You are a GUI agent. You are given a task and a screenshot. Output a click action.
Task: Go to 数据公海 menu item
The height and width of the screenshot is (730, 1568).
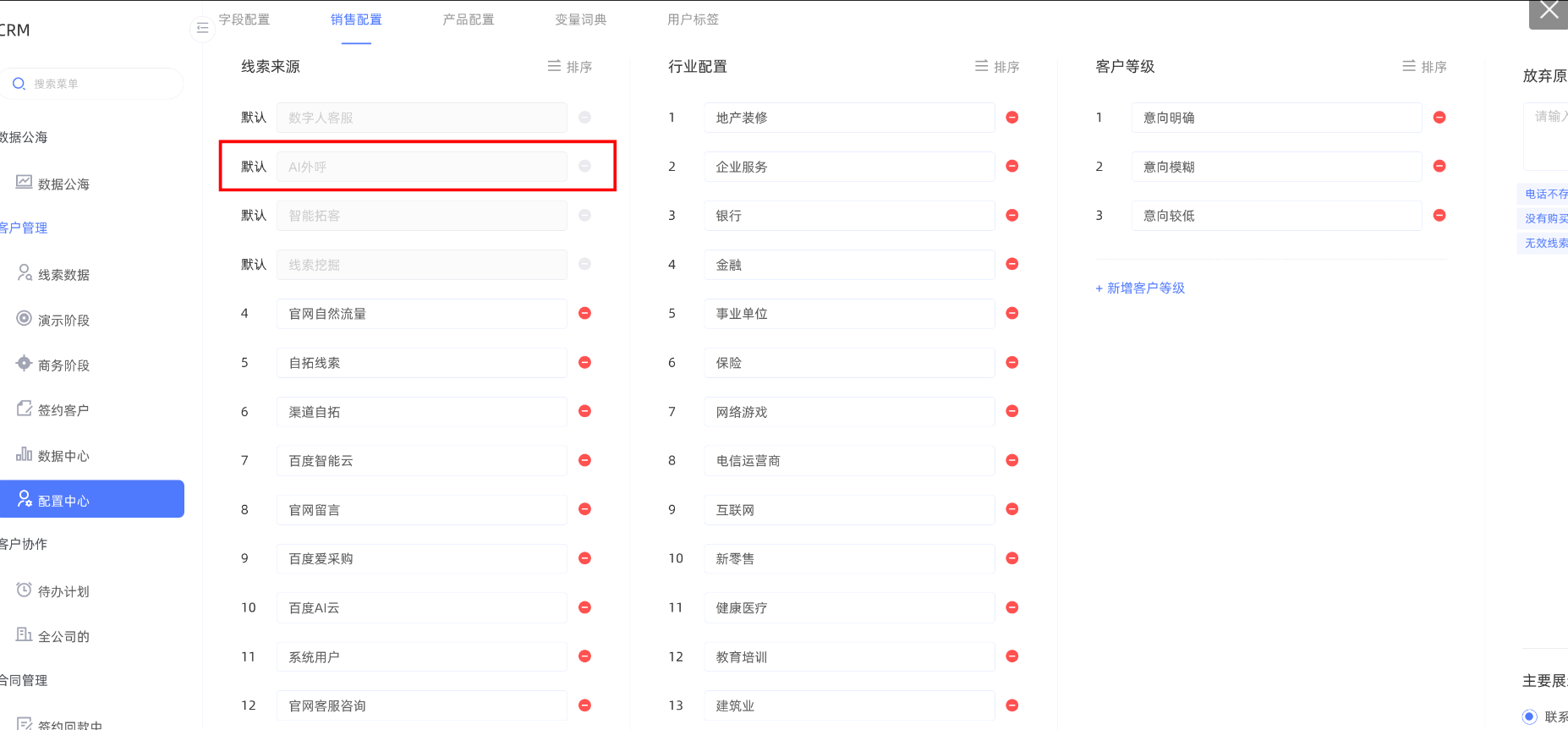[x=63, y=184]
